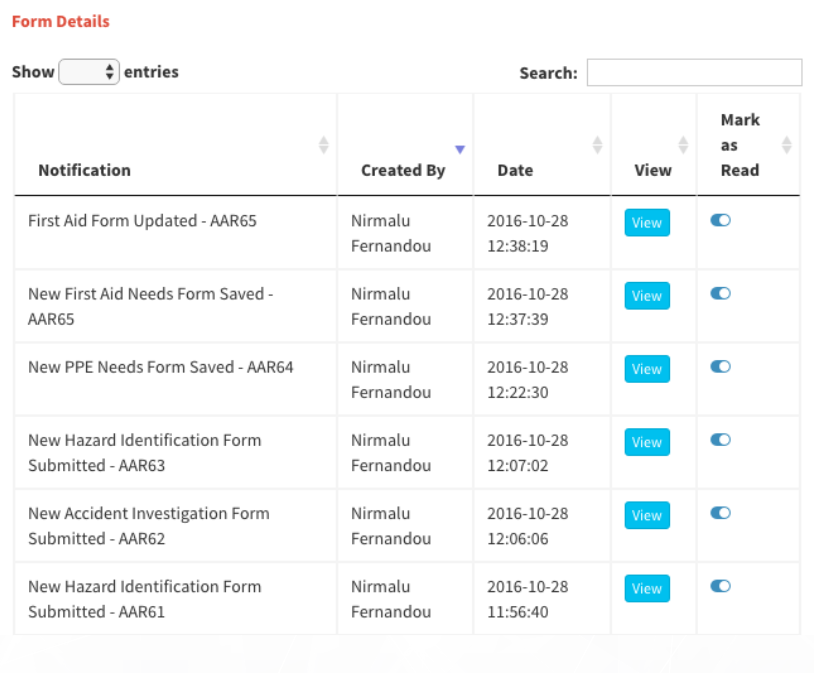Open View for Hazard Identification AAR63
The height and width of the screenshot is (673, 814).
[647, 442]
